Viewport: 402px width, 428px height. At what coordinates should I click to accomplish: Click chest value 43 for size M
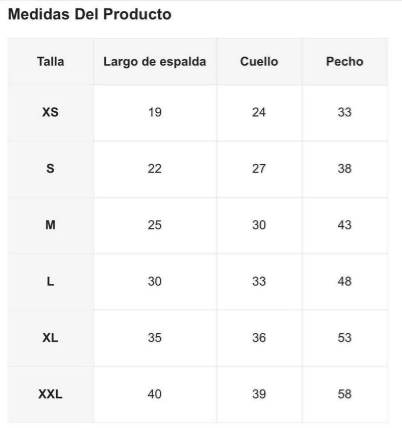coord(345,225)
